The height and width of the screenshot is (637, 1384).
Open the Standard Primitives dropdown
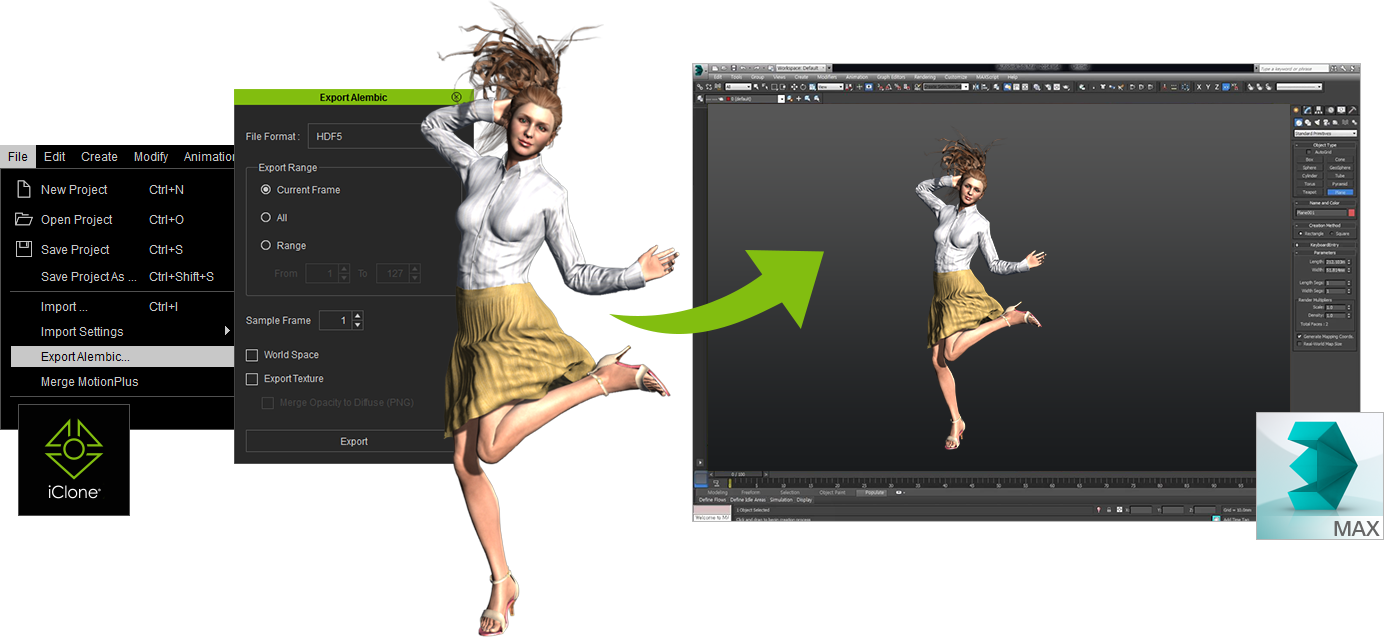click(x=1324, y=133)
